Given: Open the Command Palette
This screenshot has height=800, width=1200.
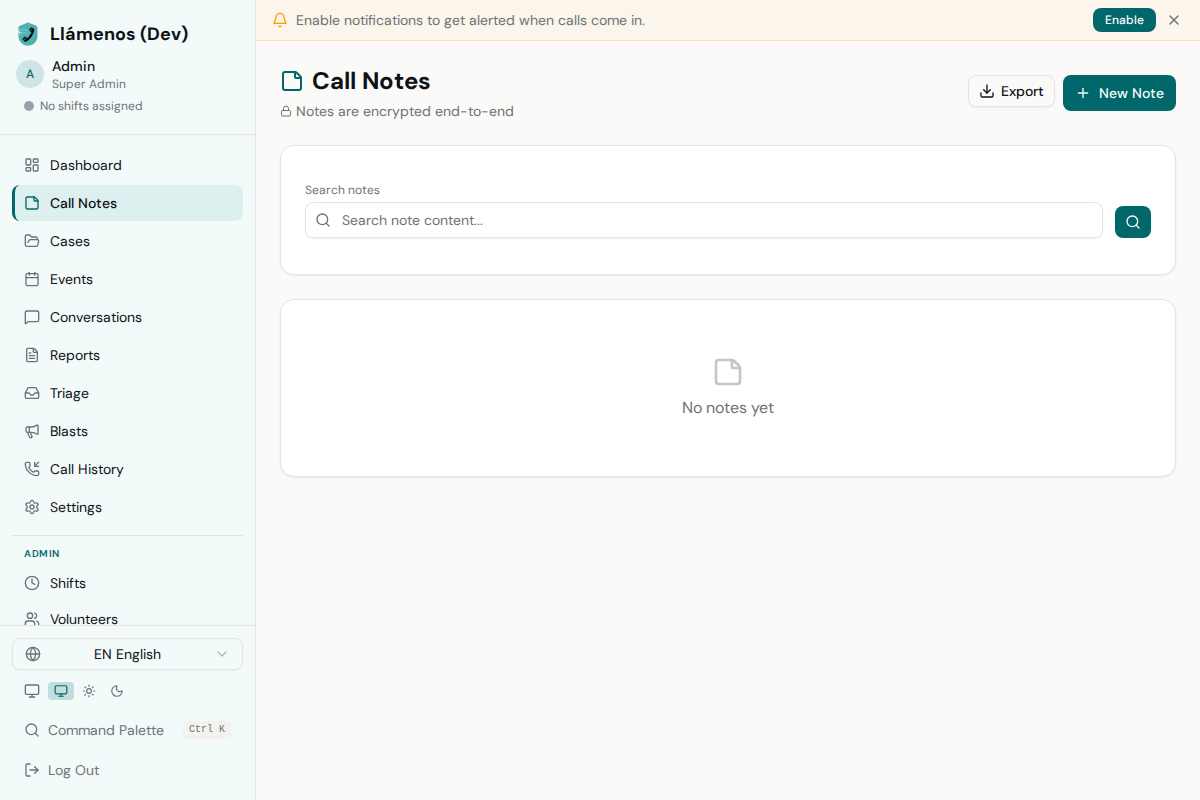Looking at the screenshot, I should pyautogui.click(x=127, y=730).
